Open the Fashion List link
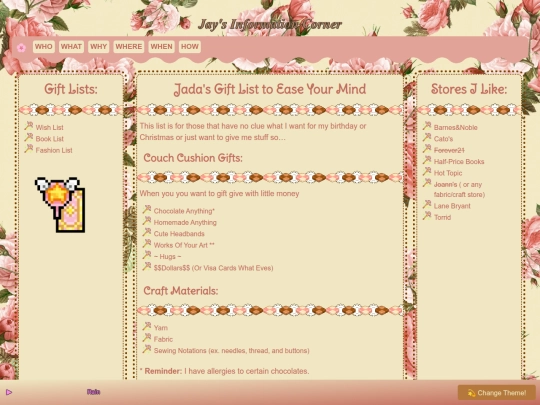This screenshot has width=540, height=405. pyautogui.click(x=54, y=150)
